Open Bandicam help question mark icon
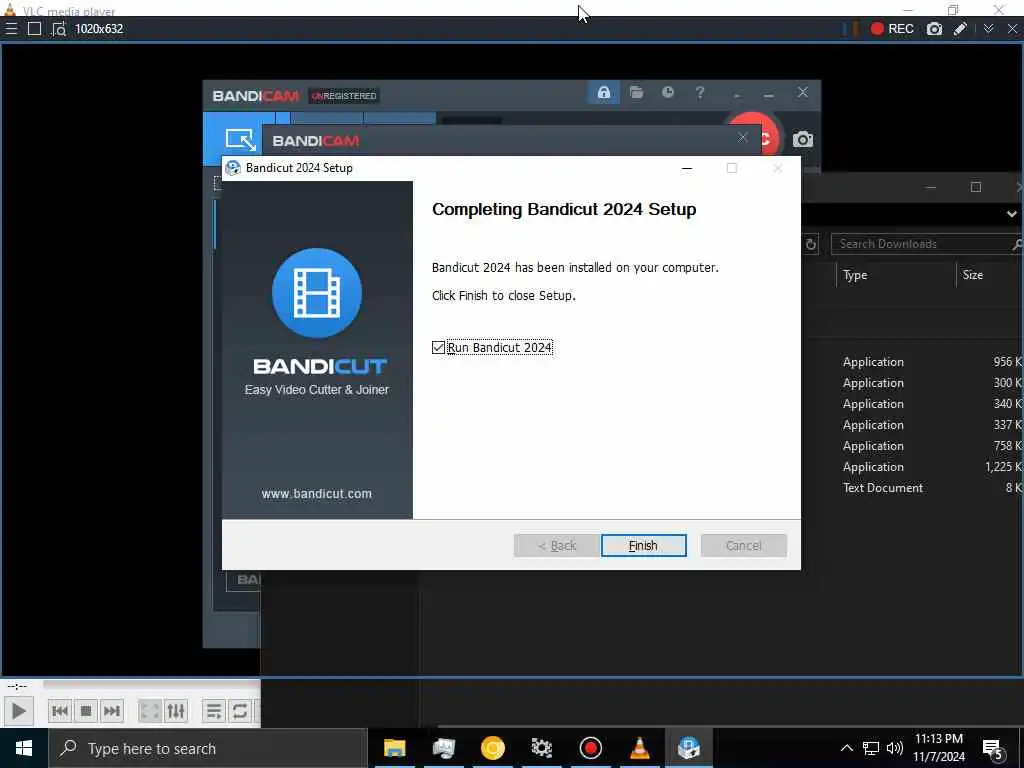This screenshot has height=768, width=1024. coord(700,93)
